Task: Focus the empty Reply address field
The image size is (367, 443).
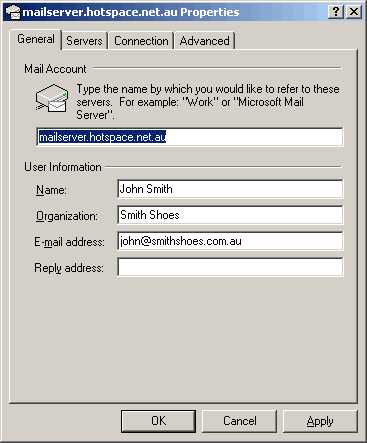Action: pyautogui.click(x=230, y=267)
